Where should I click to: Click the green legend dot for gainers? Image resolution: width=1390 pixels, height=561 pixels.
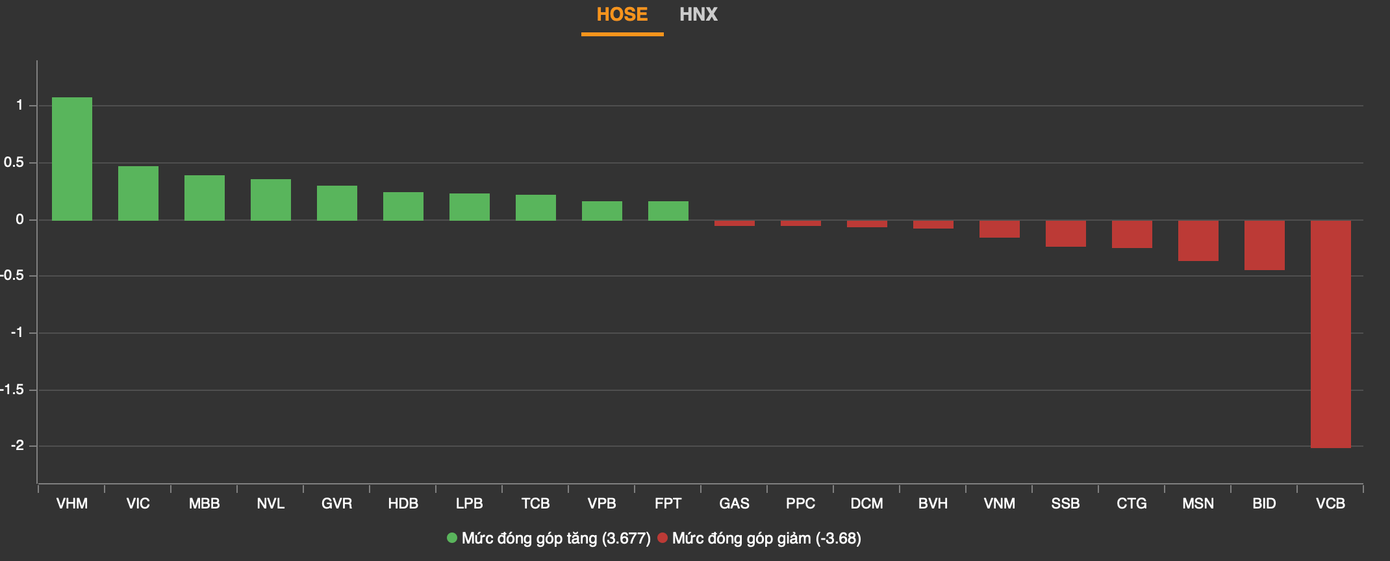452,538
